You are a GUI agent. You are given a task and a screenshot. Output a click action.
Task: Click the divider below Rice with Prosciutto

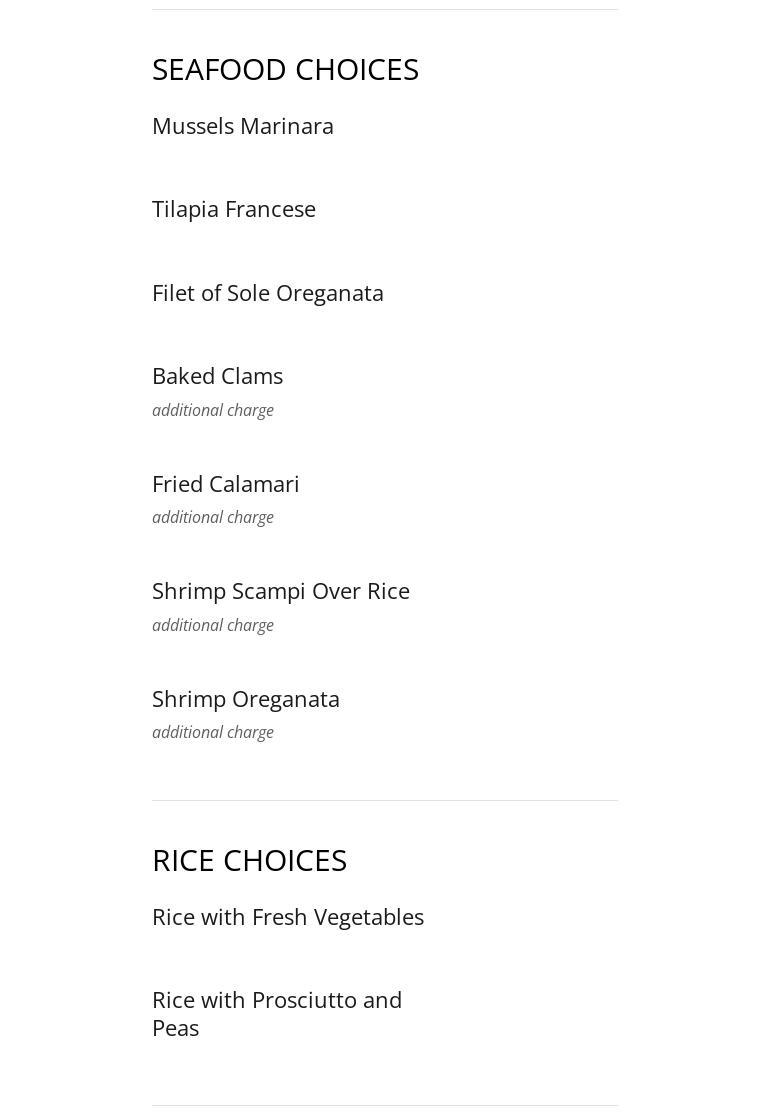point(385,1105)
